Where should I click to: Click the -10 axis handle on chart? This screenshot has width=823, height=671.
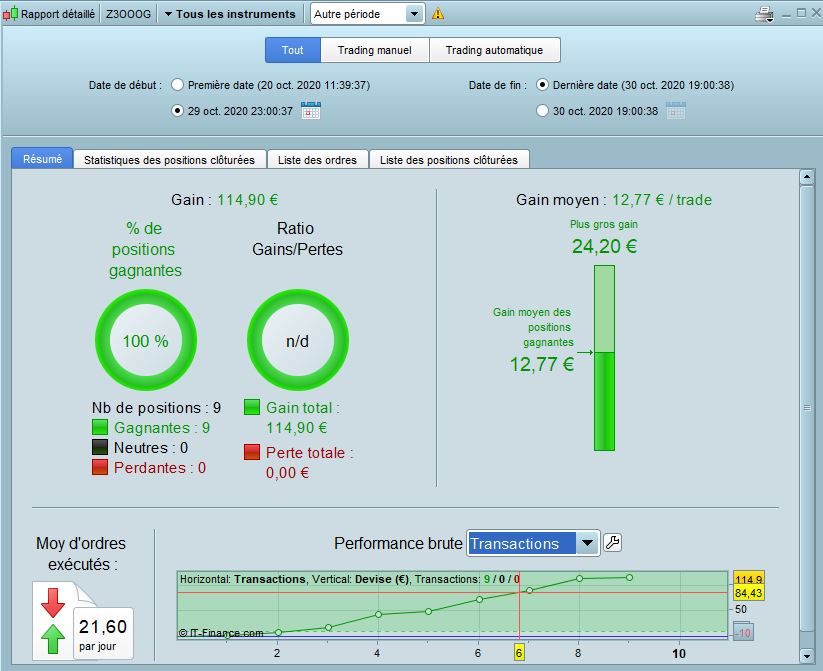tap(743, 632)
